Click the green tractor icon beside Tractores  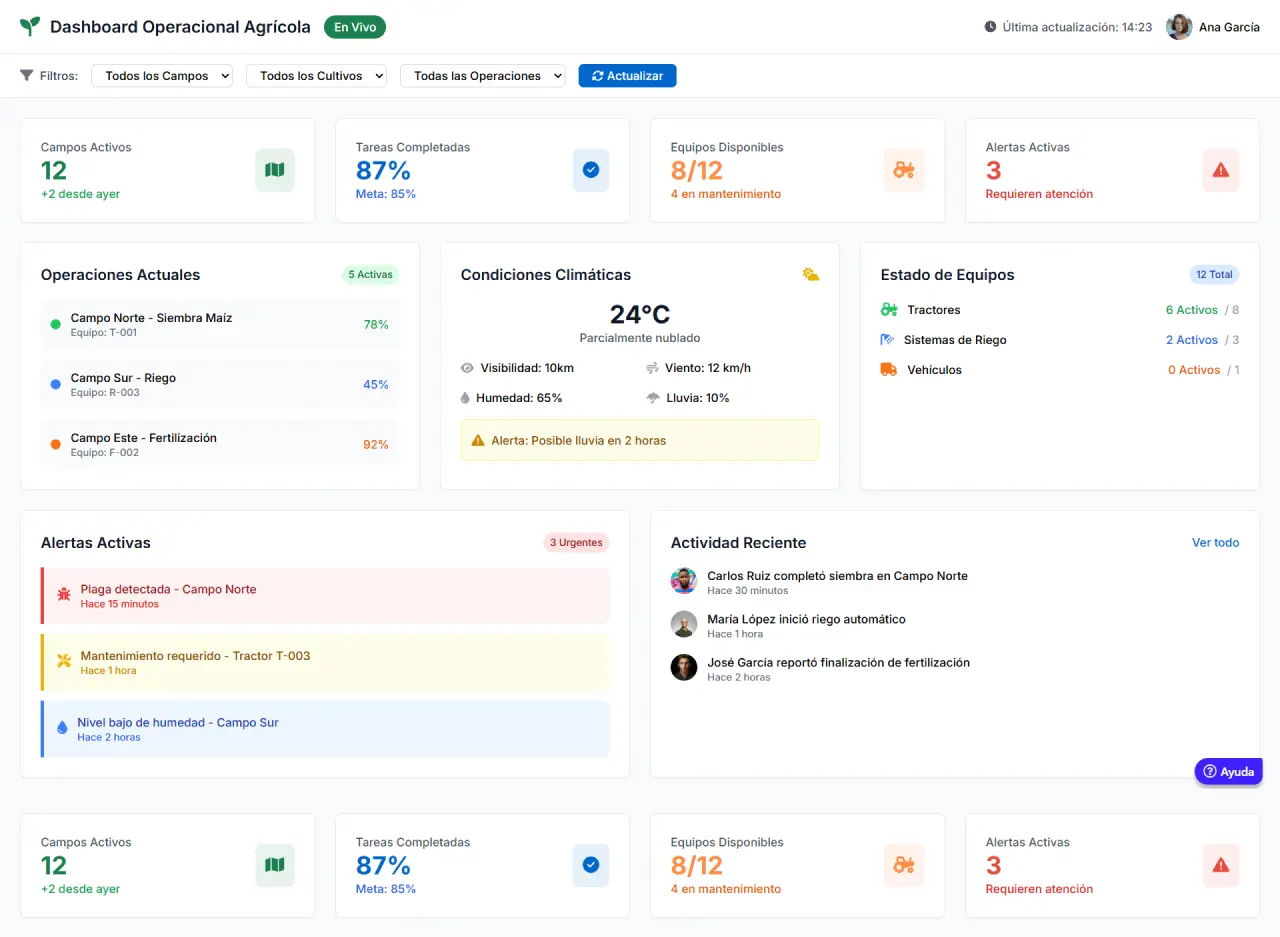tap(889, 310)
